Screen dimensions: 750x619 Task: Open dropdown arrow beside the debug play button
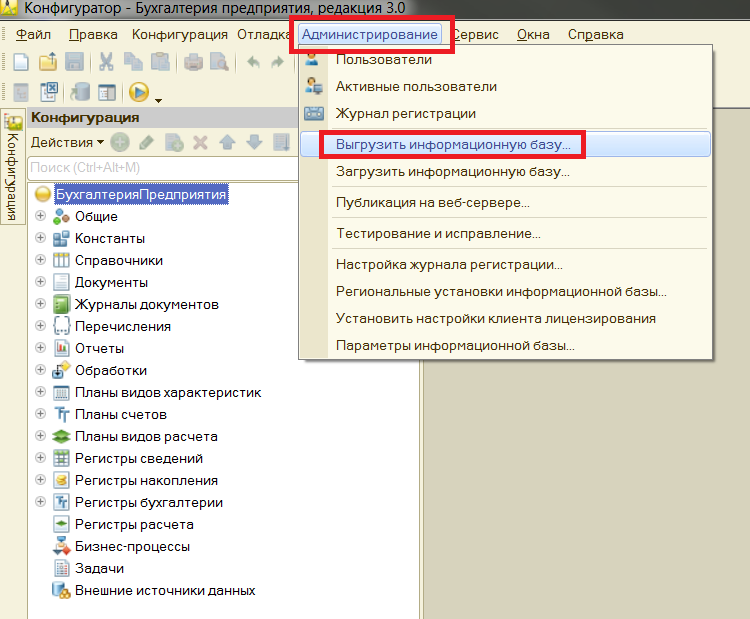(158, 98)
